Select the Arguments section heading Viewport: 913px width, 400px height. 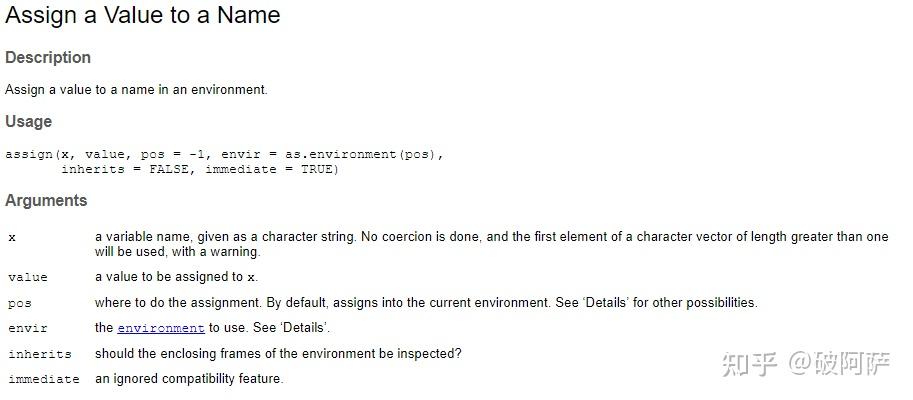(46, 201)
